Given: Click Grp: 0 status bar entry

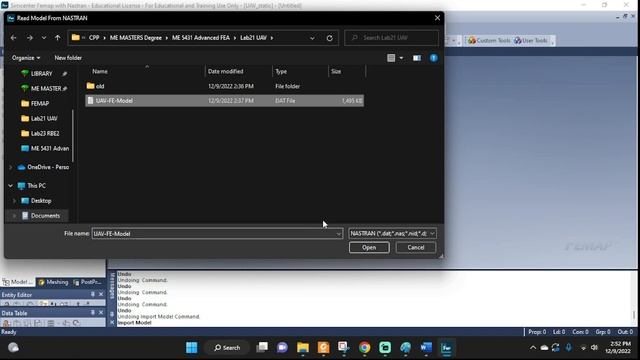Looking at the screenshot, I should pyautogui.click(x=603, y=332).
